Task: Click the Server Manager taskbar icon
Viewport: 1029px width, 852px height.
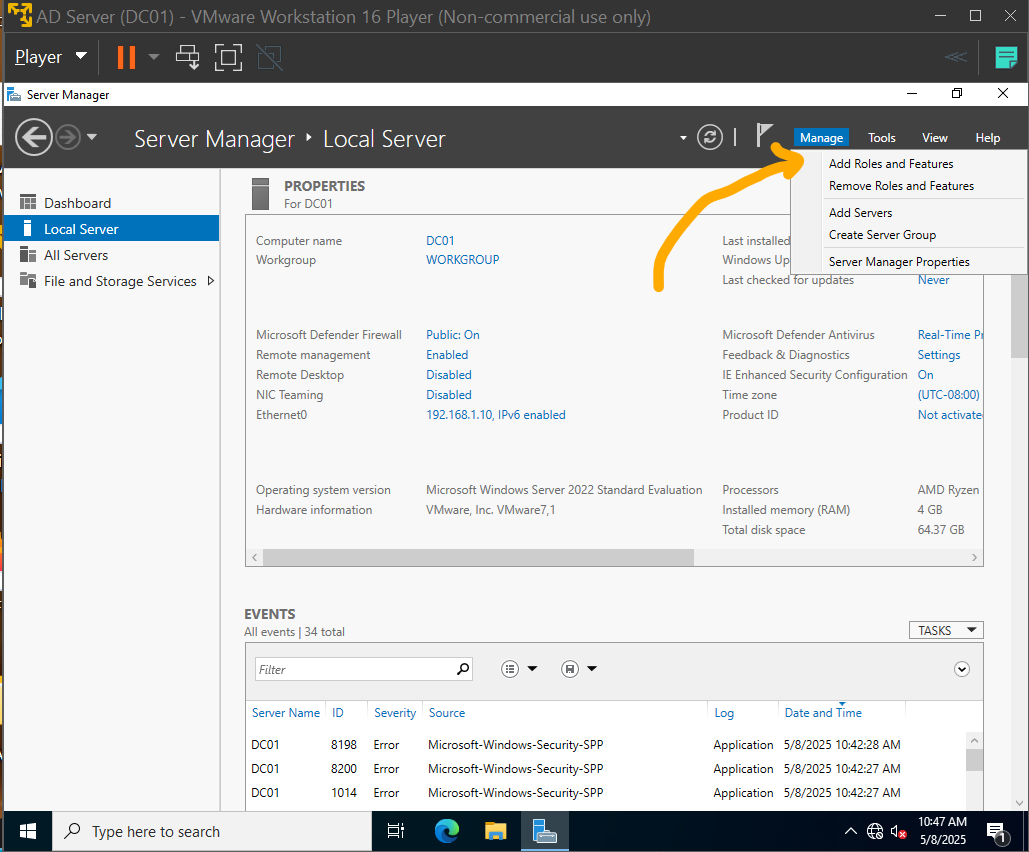Action: tap(544, 832)
